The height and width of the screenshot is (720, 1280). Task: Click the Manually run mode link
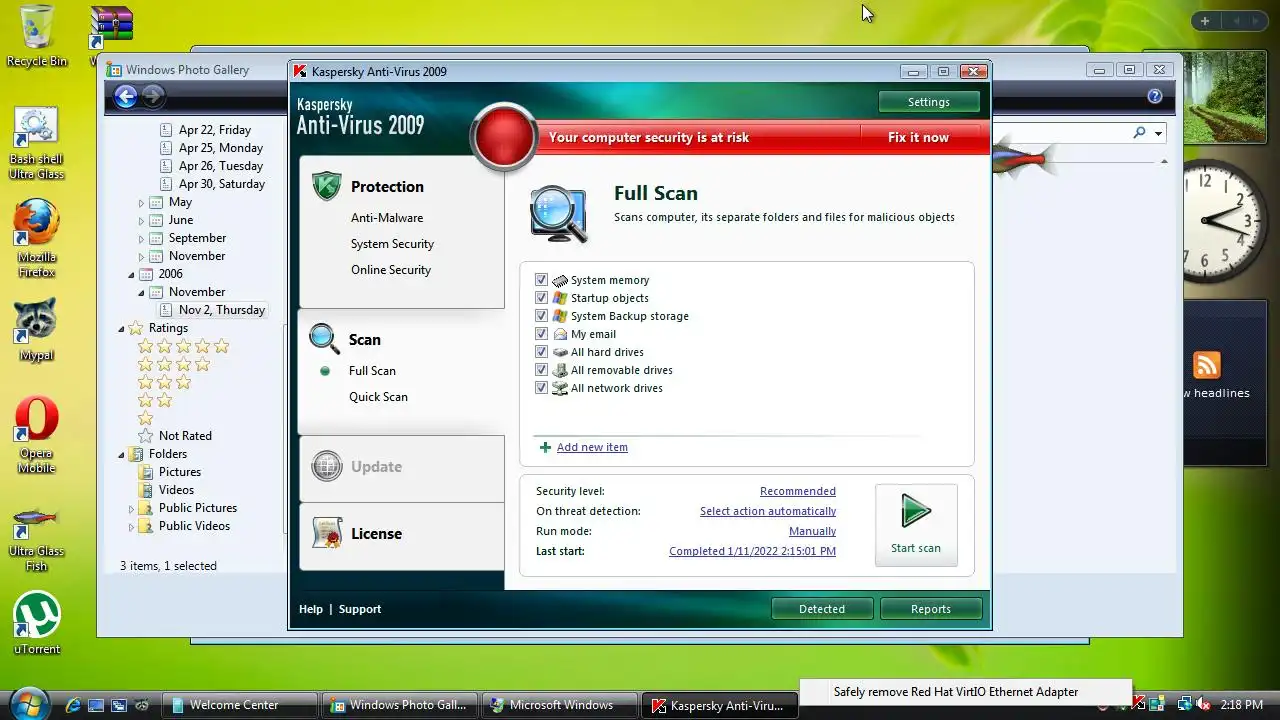click(x=812, y=531)
